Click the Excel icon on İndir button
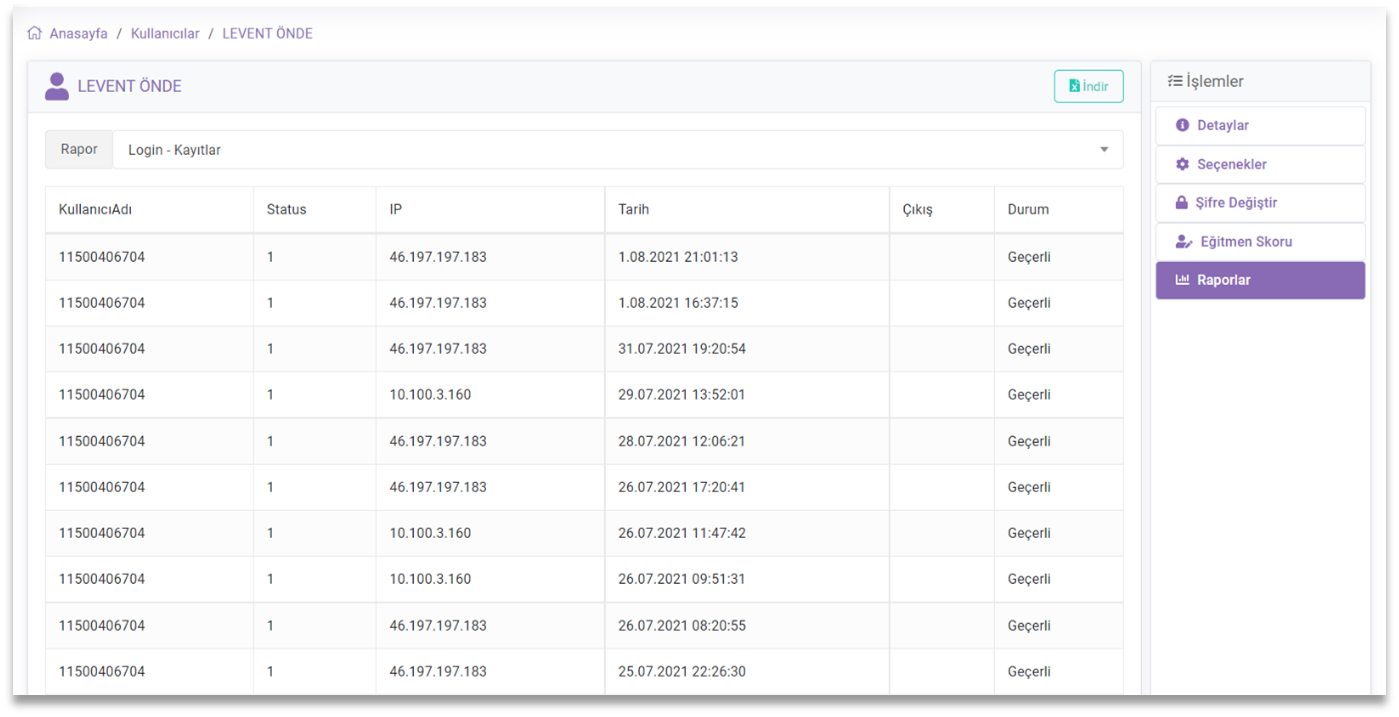The height and width of the screenshot is (717, 1399). pos(1074,86)
